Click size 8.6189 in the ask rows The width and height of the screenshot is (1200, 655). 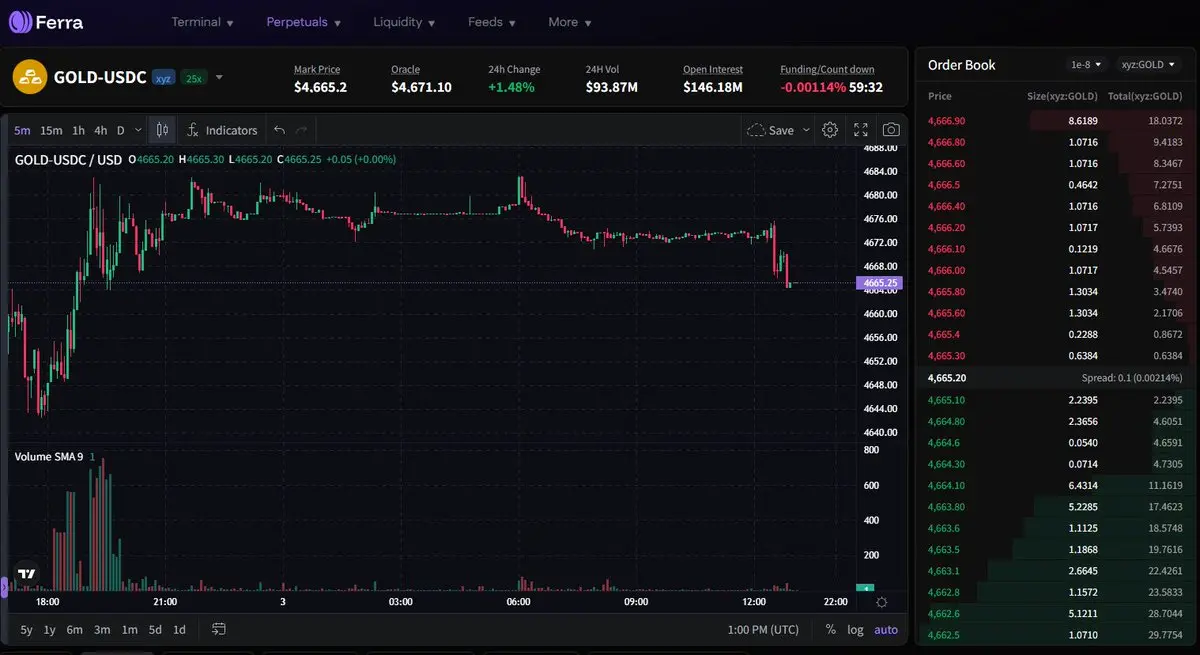[1083, 120]
